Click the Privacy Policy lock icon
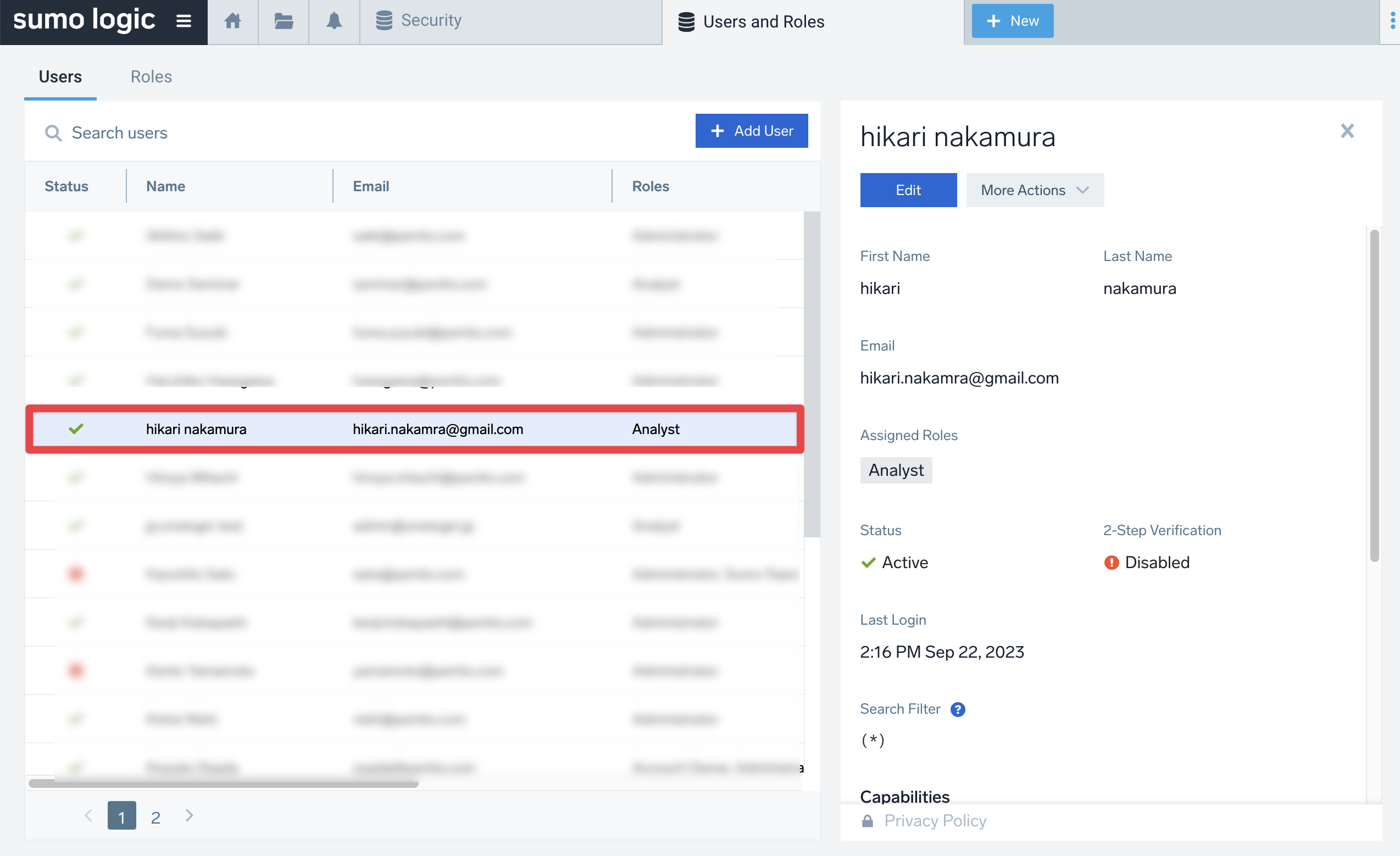Viewport: 1400px width, 856px height. tap(867, 821)
